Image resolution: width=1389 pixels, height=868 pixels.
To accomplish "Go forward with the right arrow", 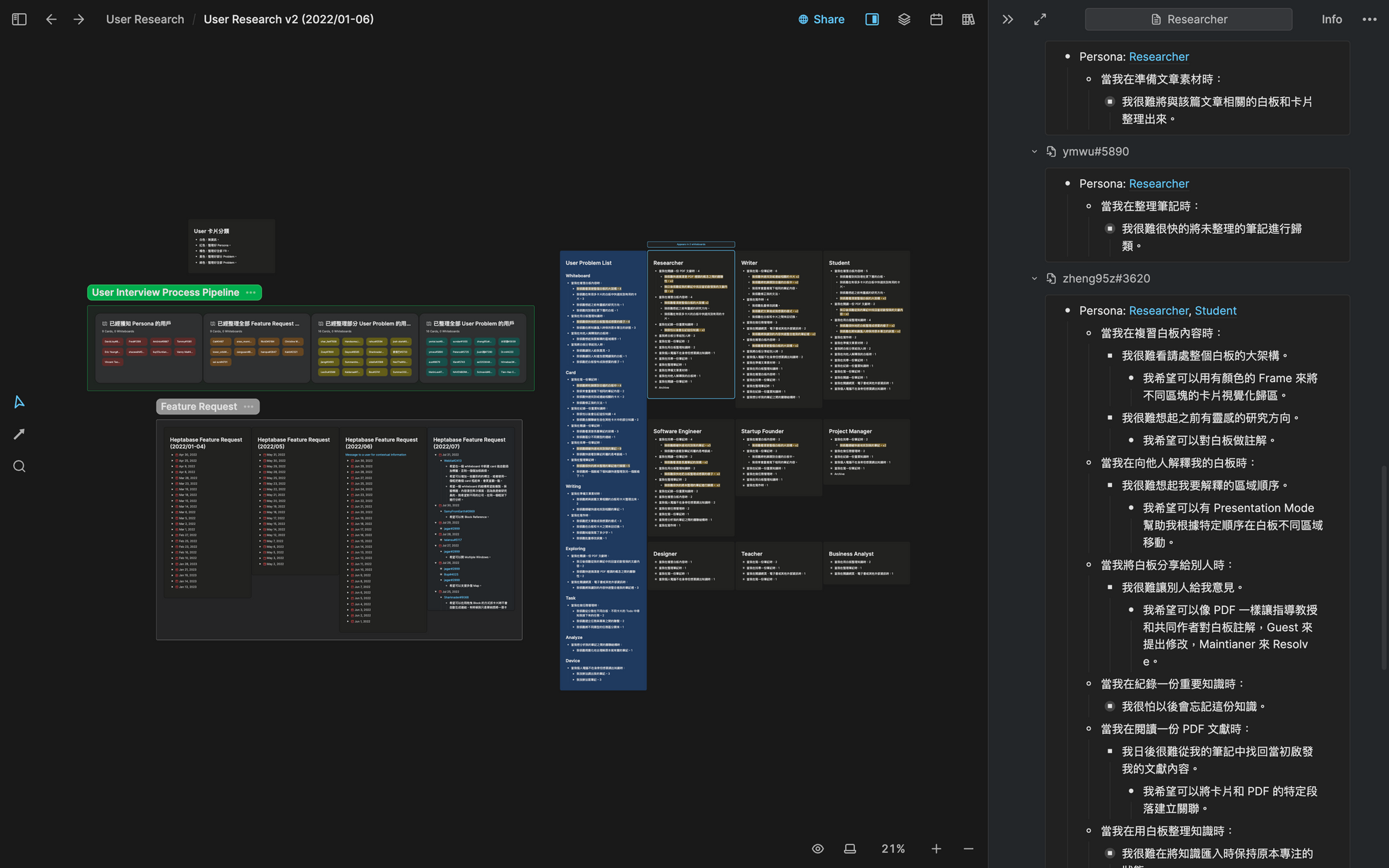I will pyautogui.click(x=79, y=19).
